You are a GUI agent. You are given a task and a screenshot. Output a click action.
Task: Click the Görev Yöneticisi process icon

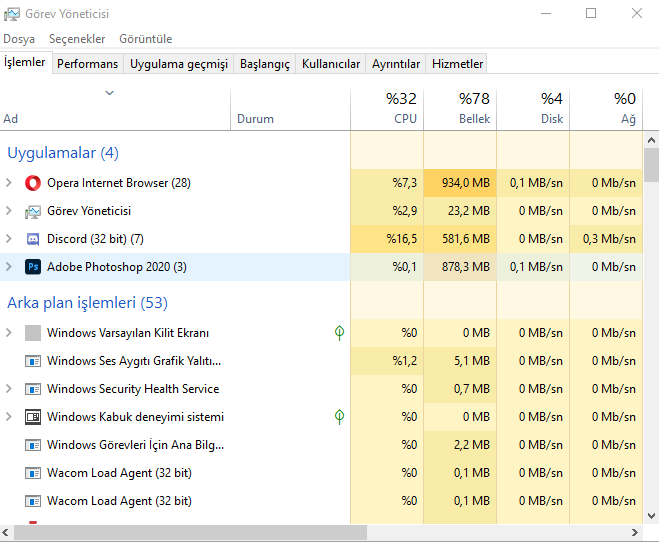33,211
